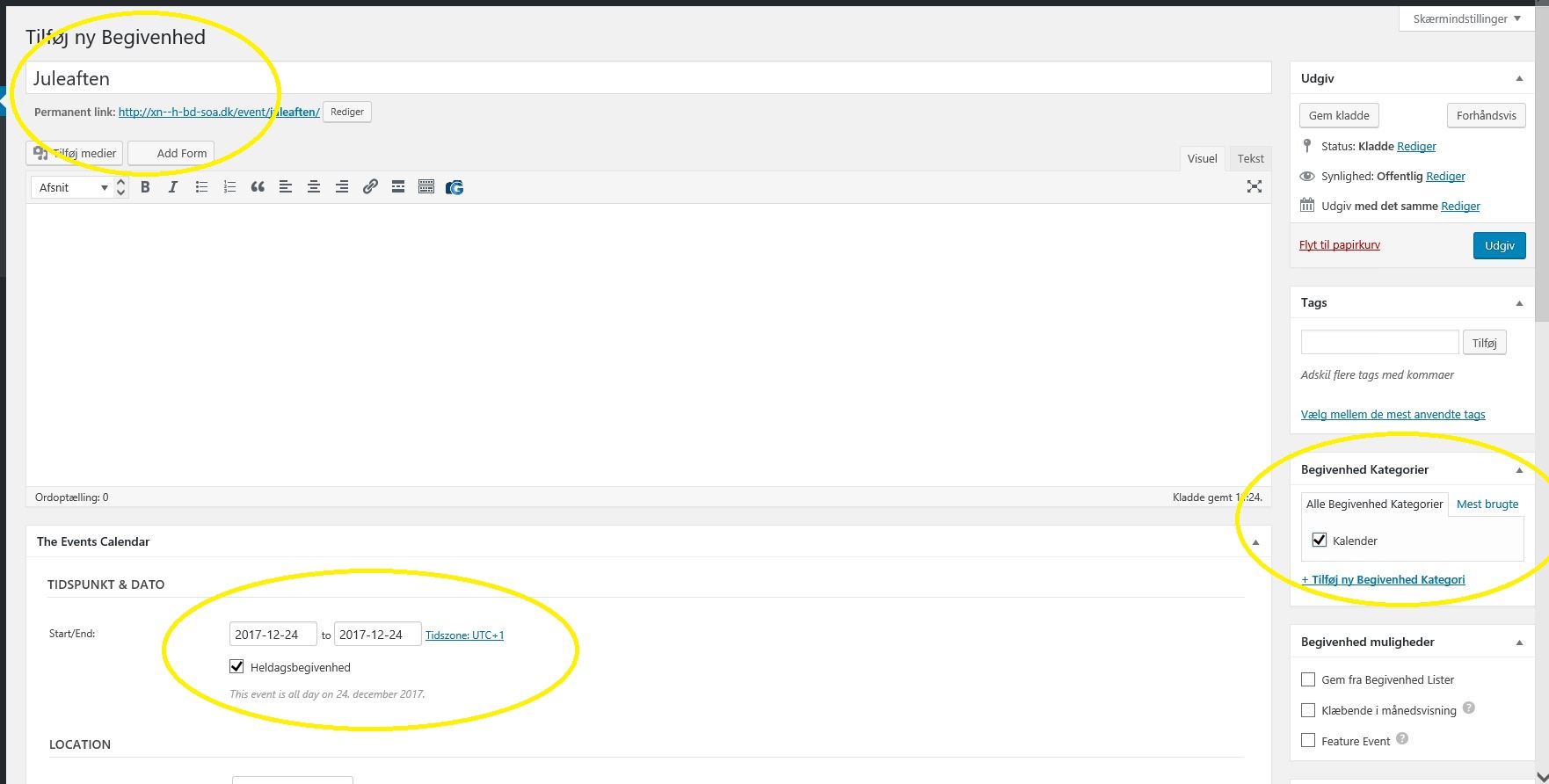Click the start date field 2017-12-24
This screenshot has height=784, width=1549.
273,634
